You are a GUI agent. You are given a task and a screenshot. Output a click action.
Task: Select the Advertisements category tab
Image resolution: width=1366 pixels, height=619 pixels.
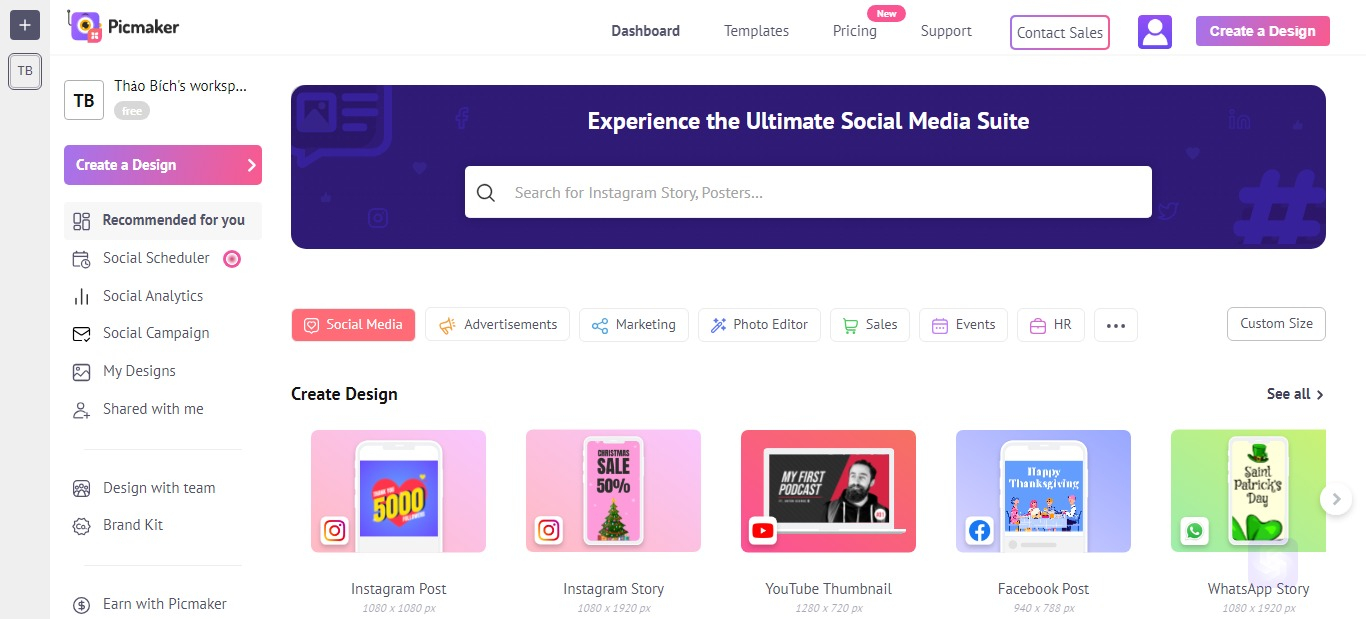pos(497,325)
